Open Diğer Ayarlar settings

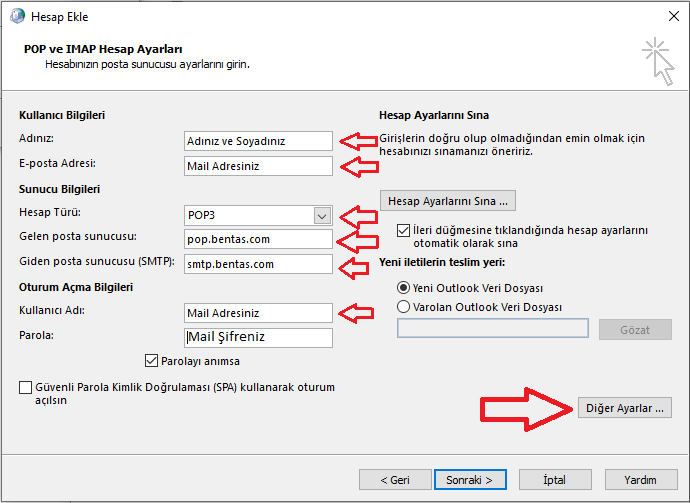click(625, 408)
